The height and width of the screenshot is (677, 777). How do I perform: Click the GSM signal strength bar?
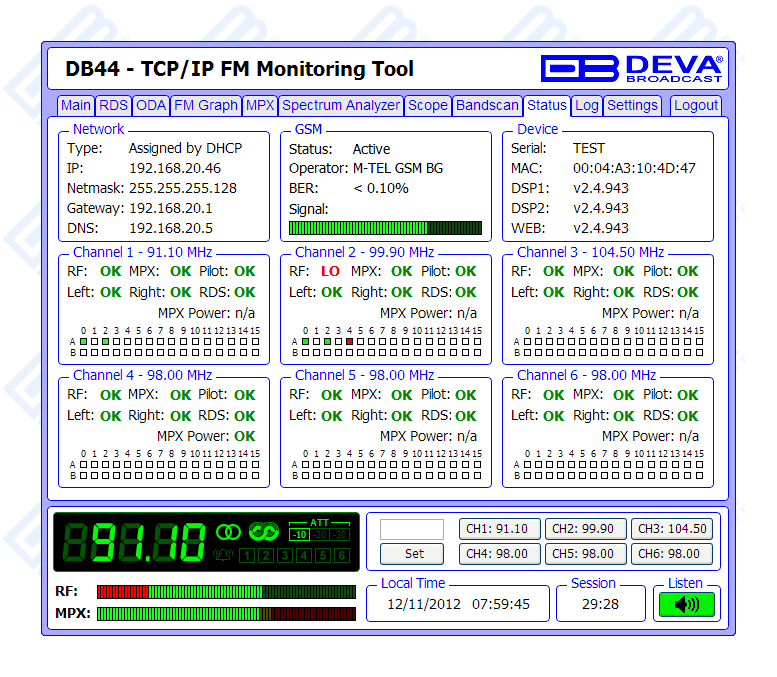click(x=385, y=228)
